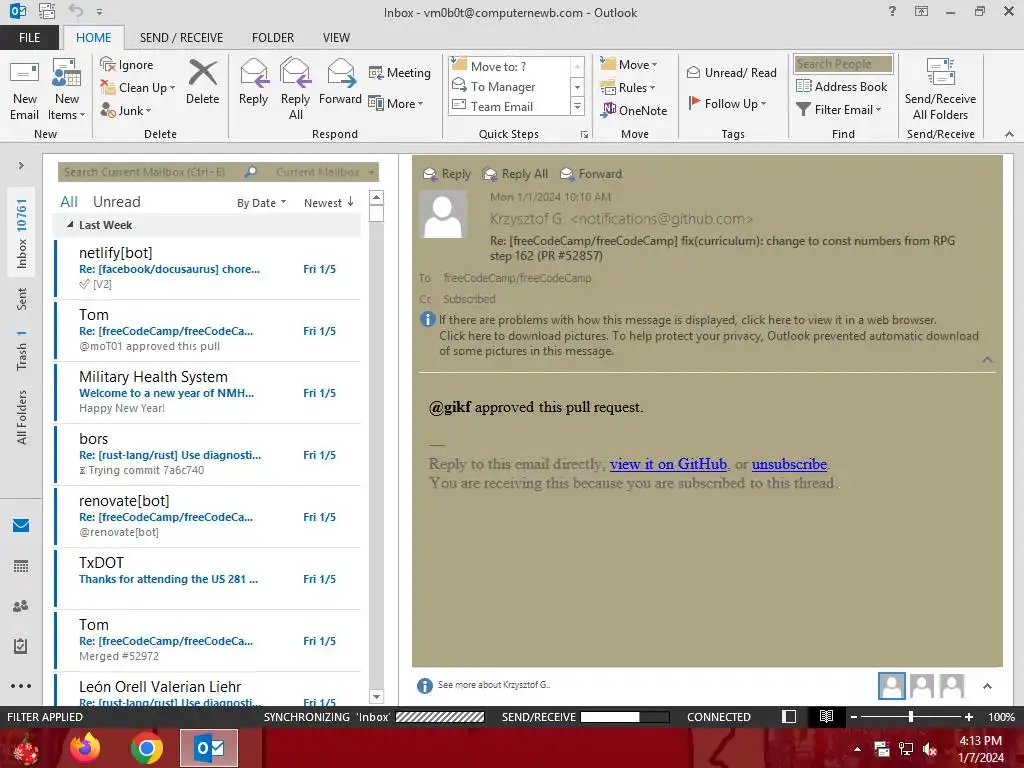Screen dimensions: 1024x768
Task: Open the Filter Email menu
Action: tap(839, 110)
